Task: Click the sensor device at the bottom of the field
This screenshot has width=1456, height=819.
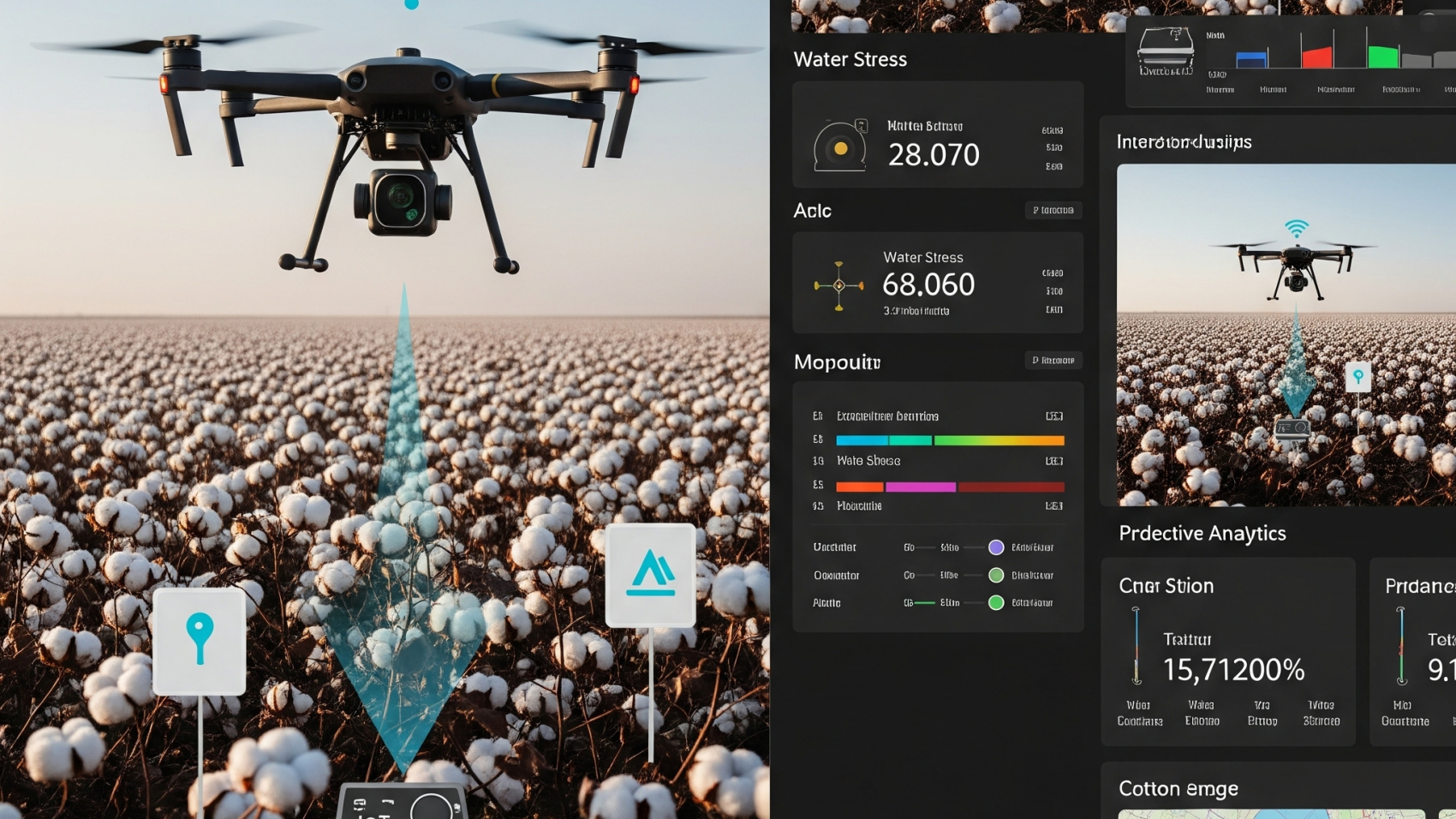Action: coord(402,800)
